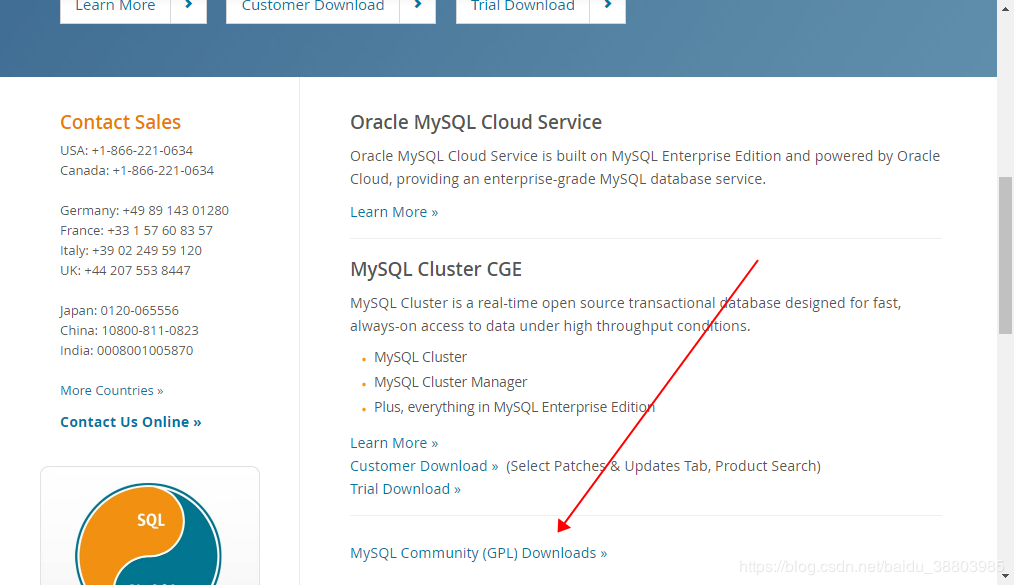Click the UK: +44 207 553 8447 line
Screen dimensions: 1014x585
point(125,271)
